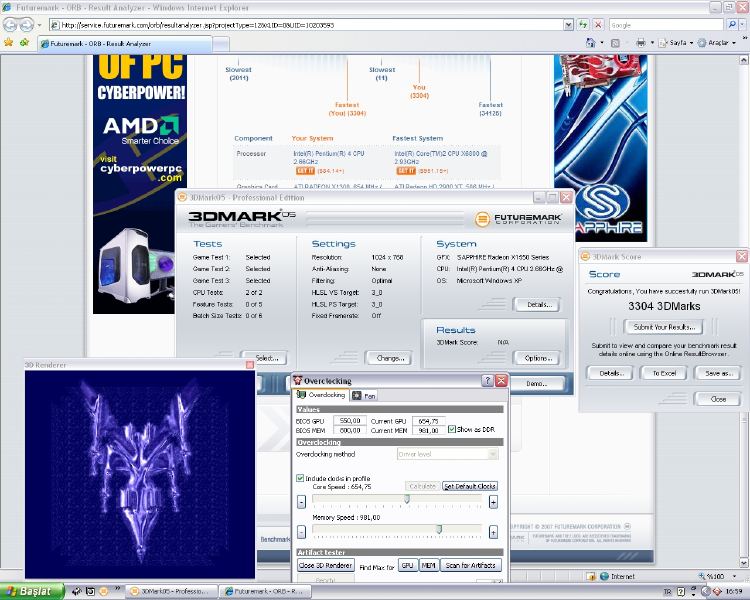Open the recent pages dropdown next to forward arrow
The image size is (750, 600).
coord(39,25)
